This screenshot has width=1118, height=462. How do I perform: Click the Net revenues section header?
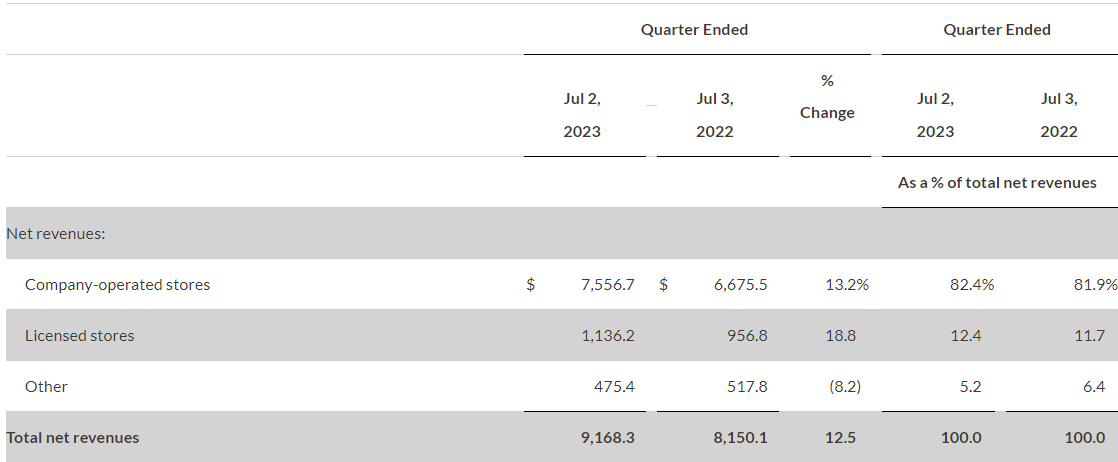click(56, 233)
